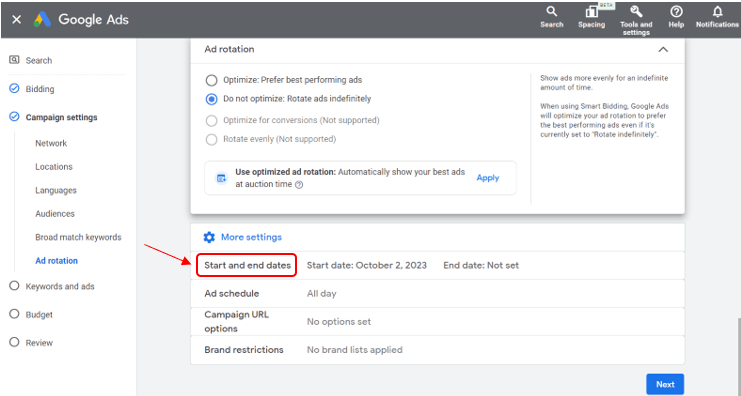The width and height of the screenshot is (741, 396).
Task: Select Optimize: Prefer best performing ads
Action: 211,80
